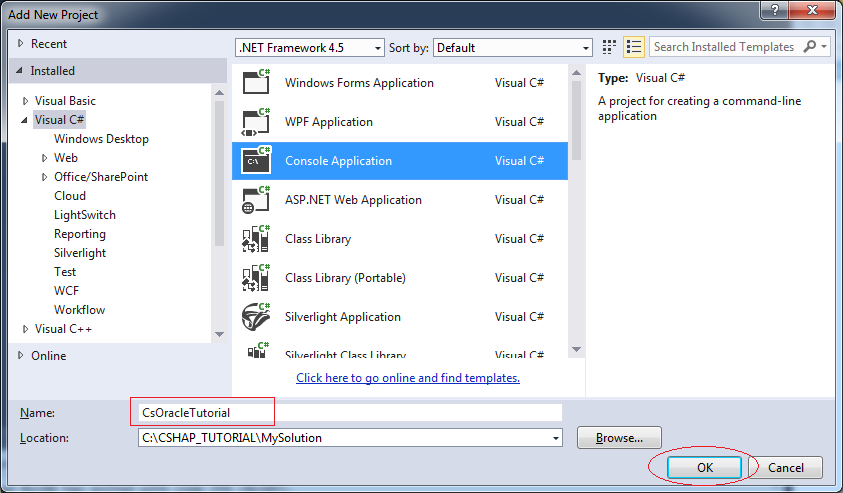This screenshot has height=493, width=843.
Task: Click template list scrollbar up arrow
Action: (576, 73)
